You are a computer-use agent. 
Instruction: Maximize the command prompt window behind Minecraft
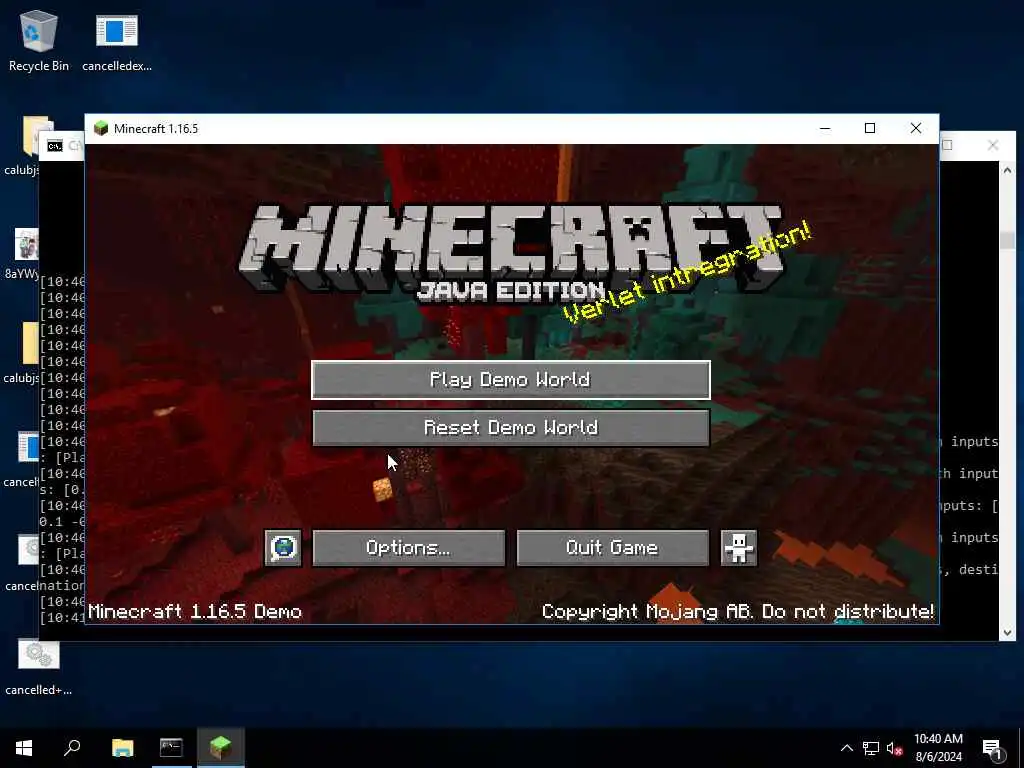948,145
